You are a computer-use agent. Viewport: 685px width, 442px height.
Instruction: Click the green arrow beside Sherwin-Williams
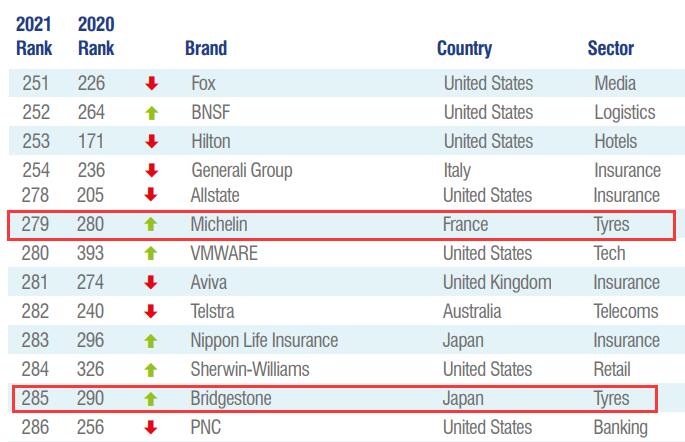click(151, 370)
